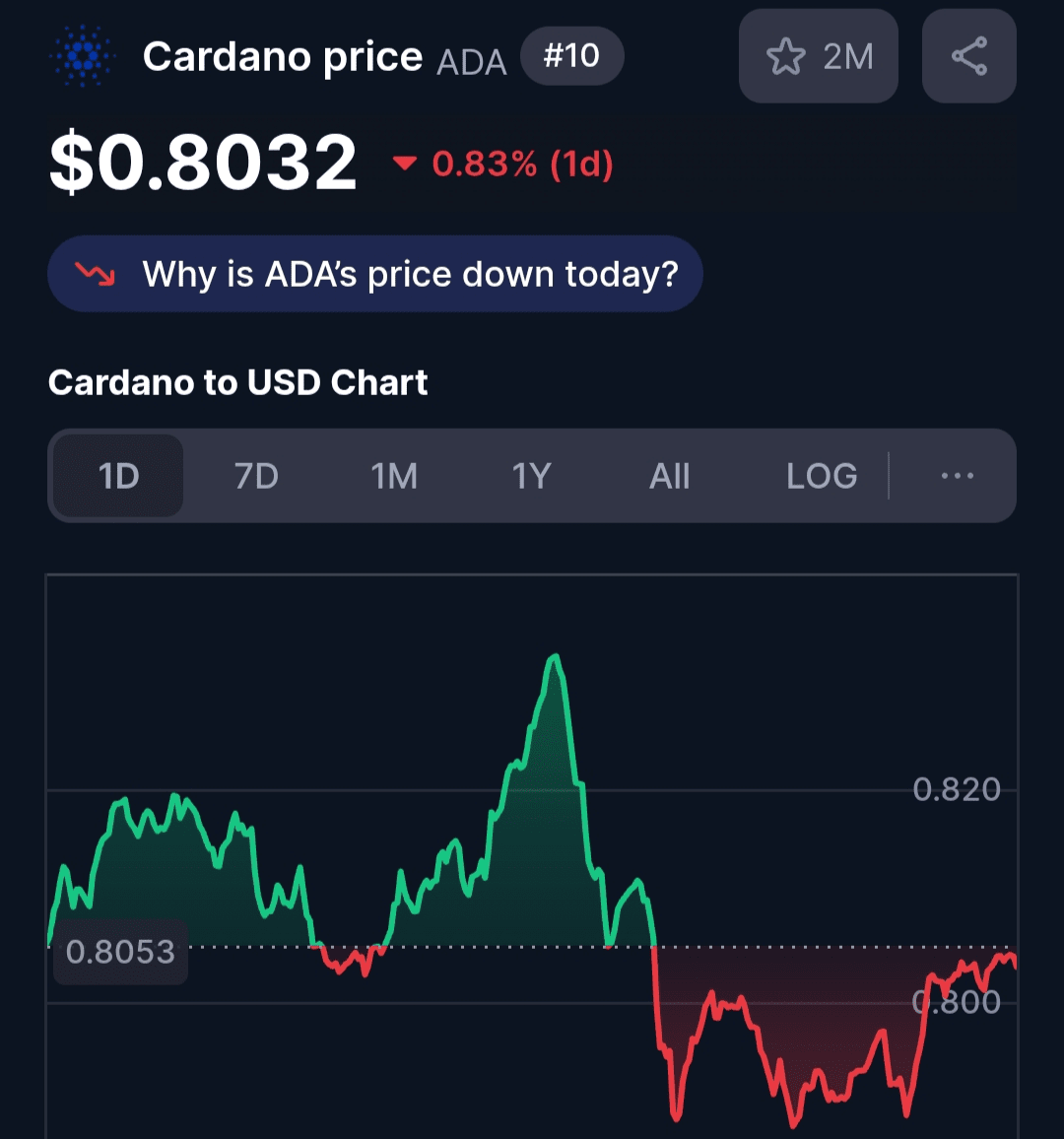Open more chart options ellipsis
Viewport: 1064px width, 1139px height.
click(957, 477)
